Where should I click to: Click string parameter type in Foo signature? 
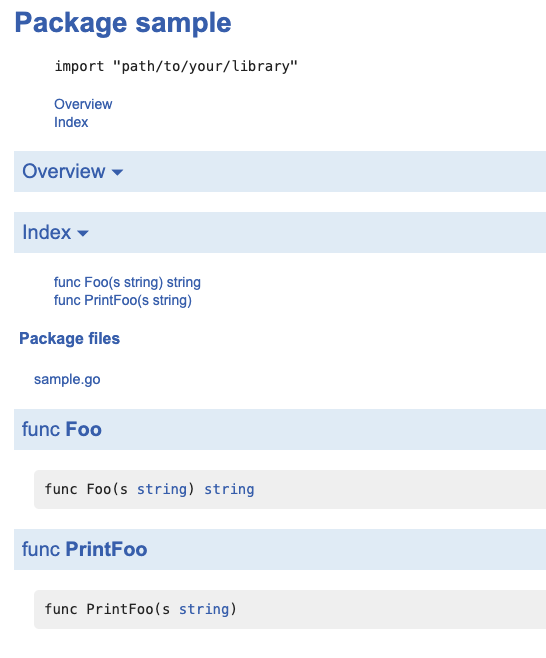(x=162, y=489)
